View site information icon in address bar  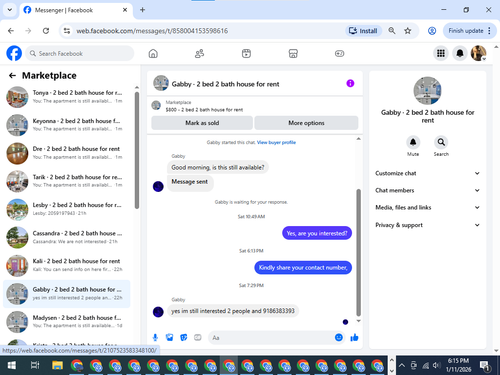pos(67,31)
